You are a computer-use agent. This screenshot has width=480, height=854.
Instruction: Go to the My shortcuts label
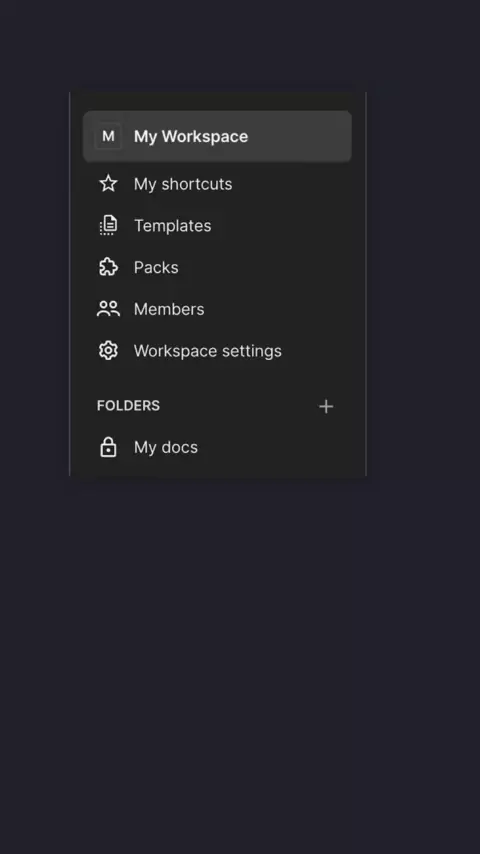(x=183, y=184)
